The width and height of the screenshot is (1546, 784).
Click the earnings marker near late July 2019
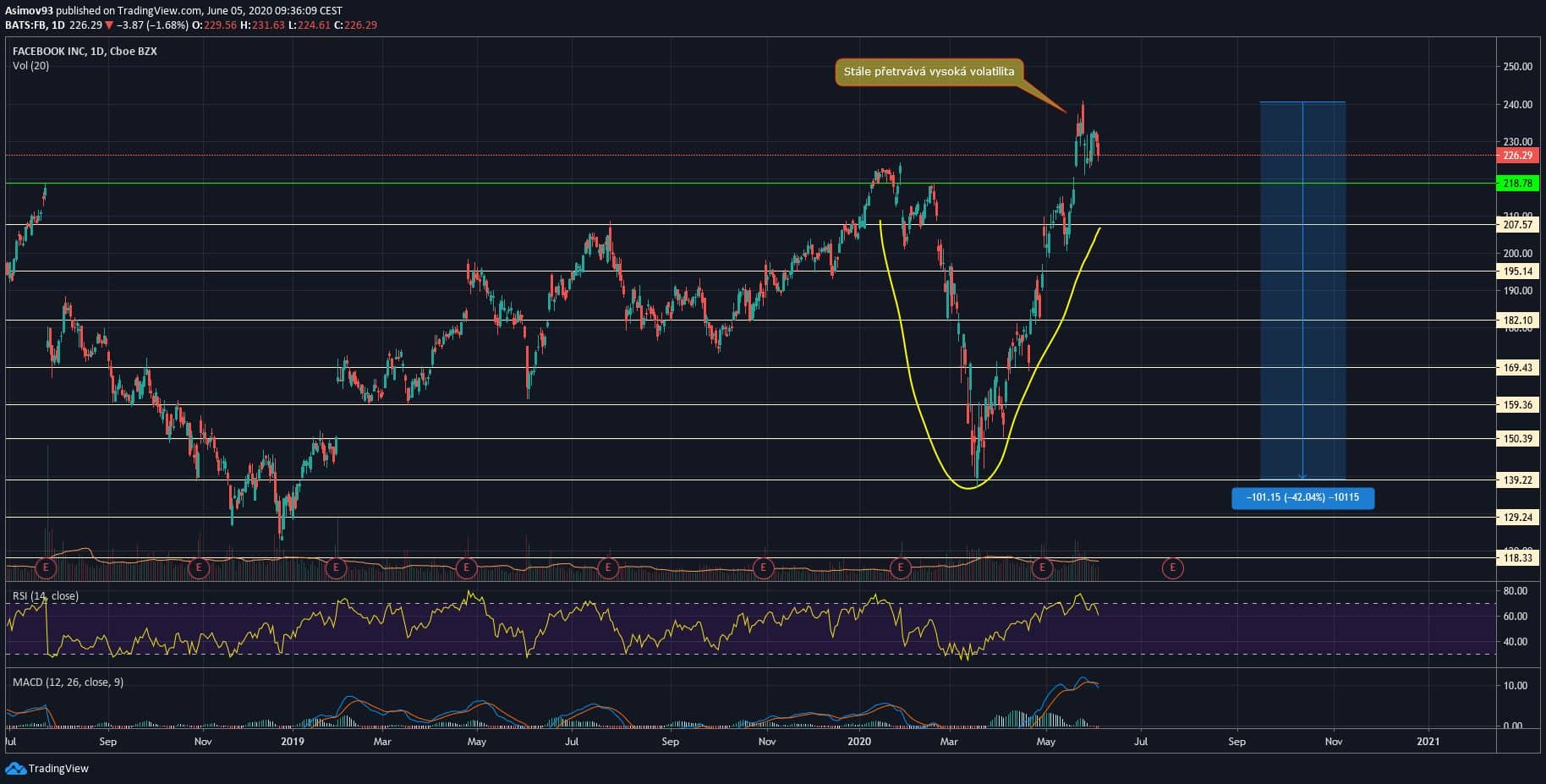click(x=608, y=567)
